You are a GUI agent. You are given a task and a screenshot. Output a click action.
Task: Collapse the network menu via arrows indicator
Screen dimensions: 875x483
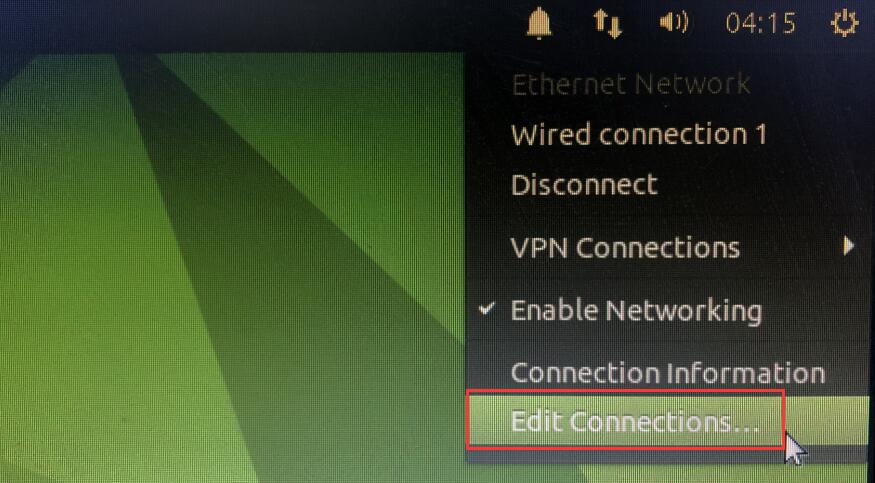click(607, 25)
